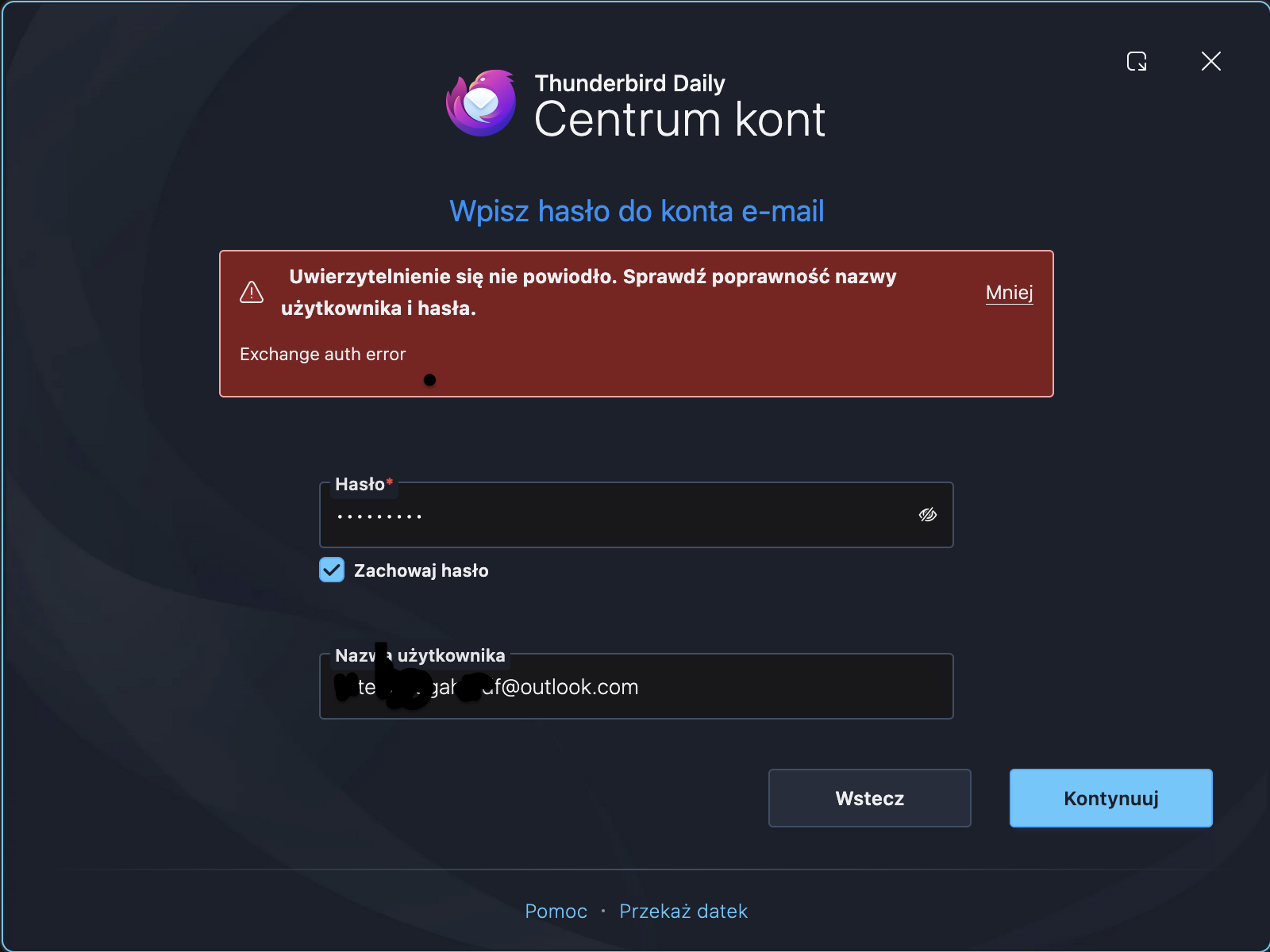Toggle password visibility eye icon
Image resolution: width=1270 pixels, height=952 pixels.
(928, 515)
